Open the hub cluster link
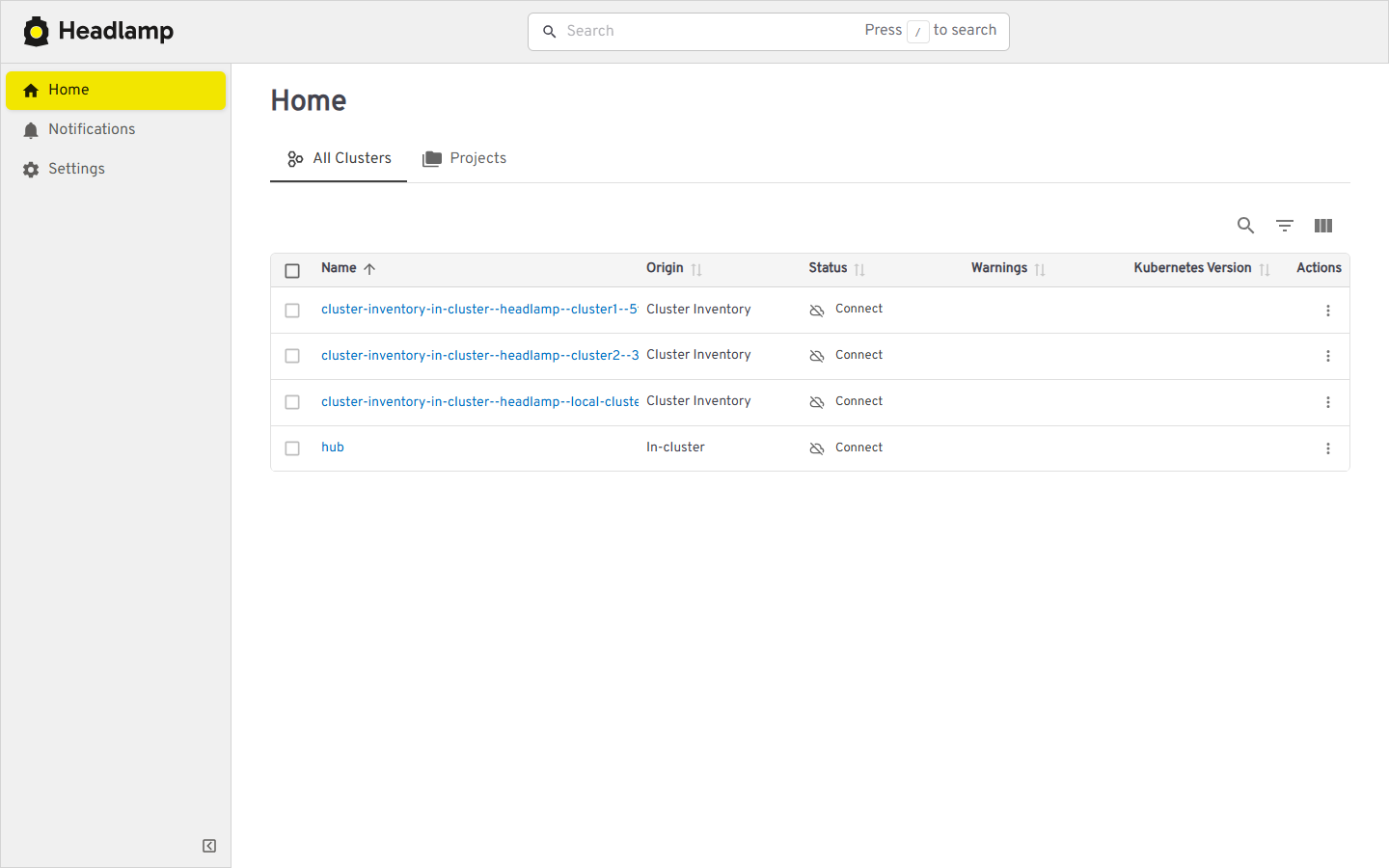 tap(333, 448)
